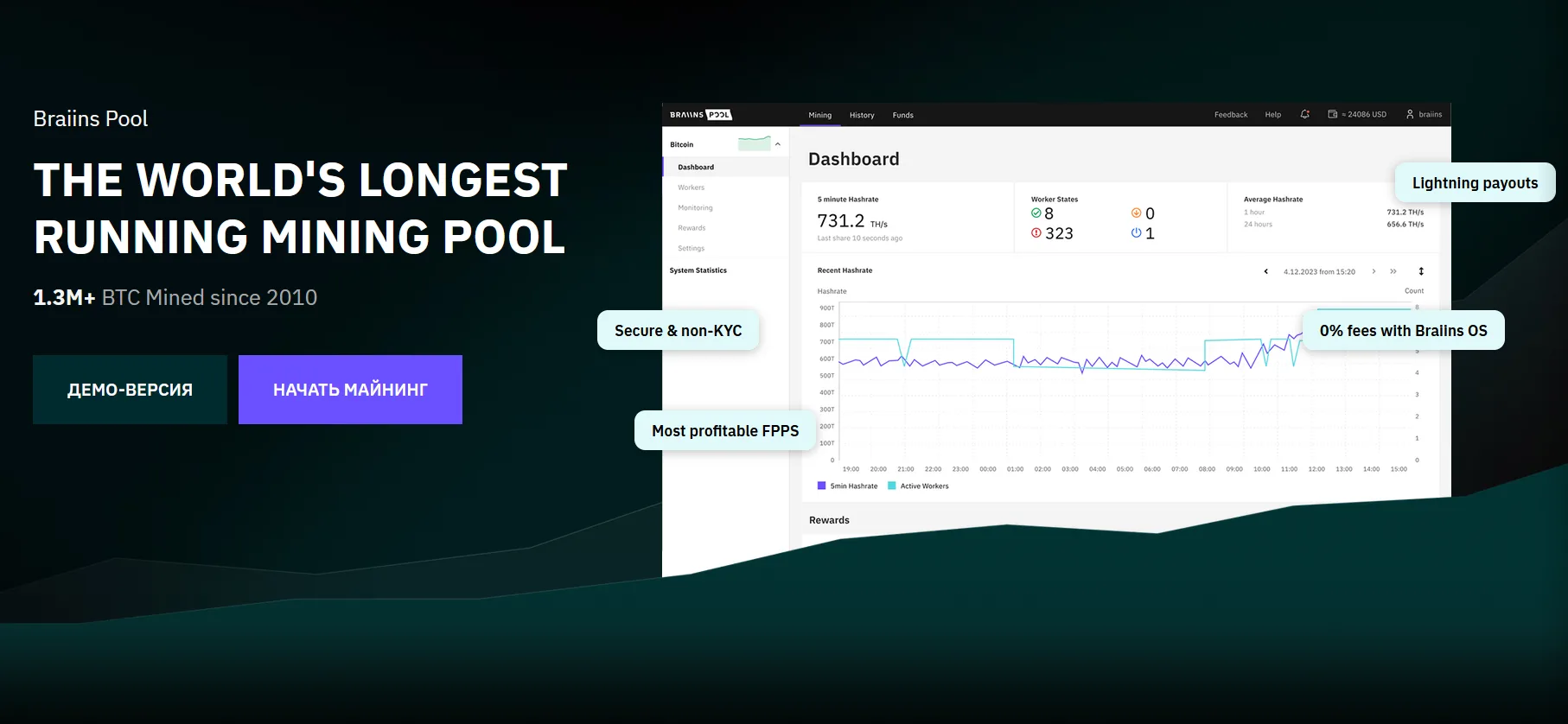The height and width of the screenshot is (724, 1568).
Task: Open the notifications bell icon
Action: pos(1305,114)
